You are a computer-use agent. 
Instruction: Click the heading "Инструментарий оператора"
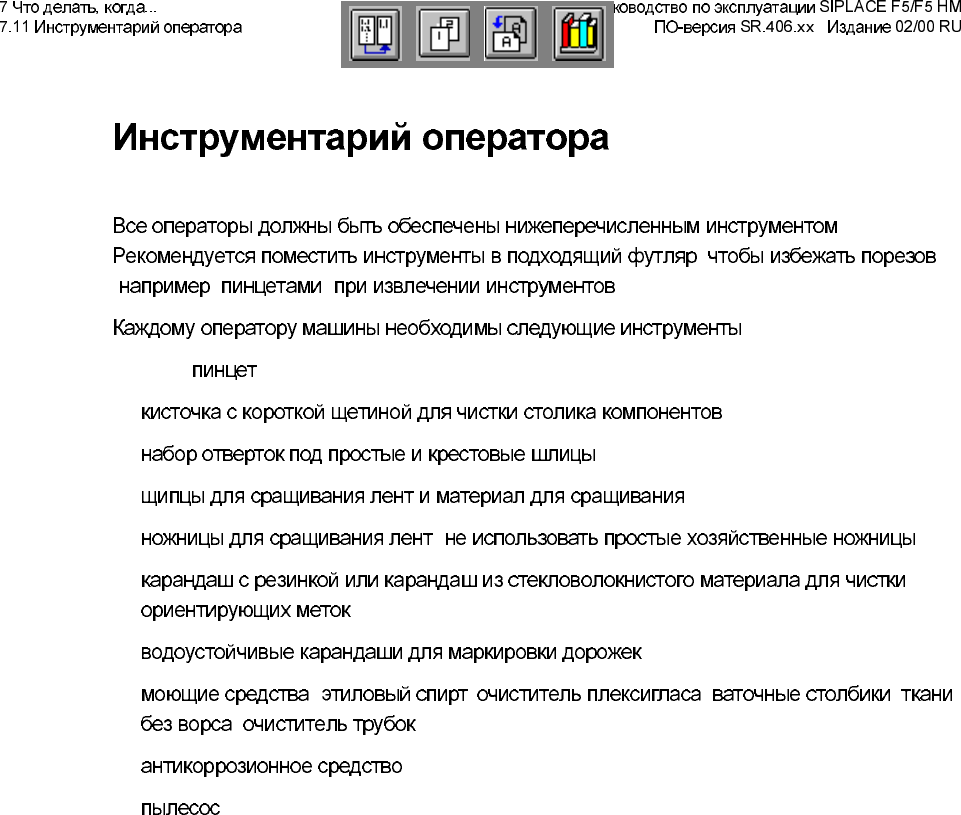tap(360, 137)
